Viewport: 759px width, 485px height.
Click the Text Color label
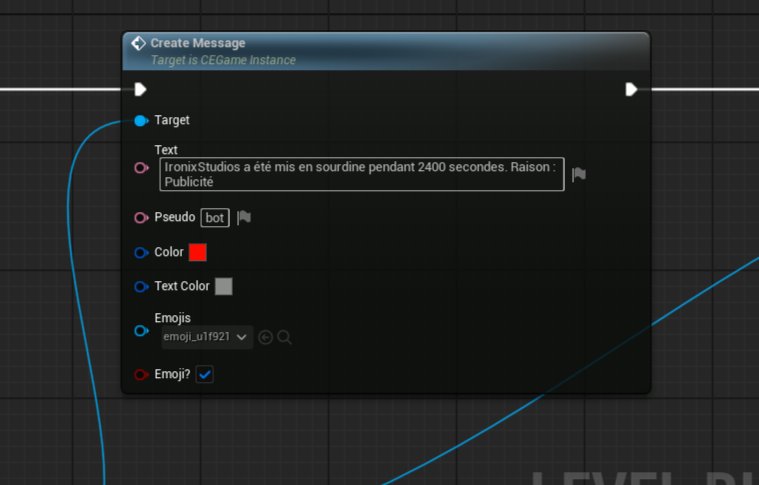coord(182,286)
